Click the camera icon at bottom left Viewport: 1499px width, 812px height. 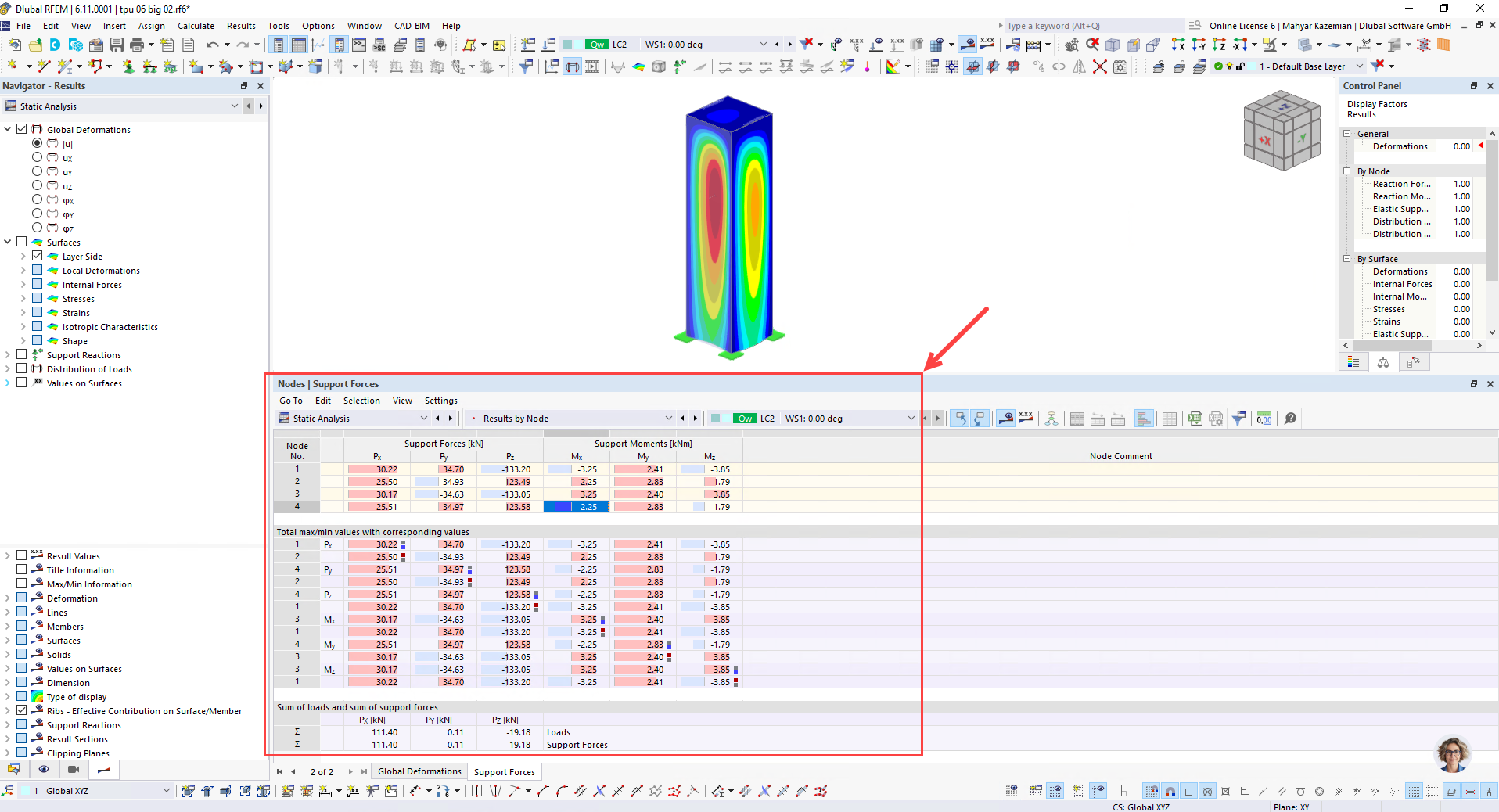pos(74,770)
